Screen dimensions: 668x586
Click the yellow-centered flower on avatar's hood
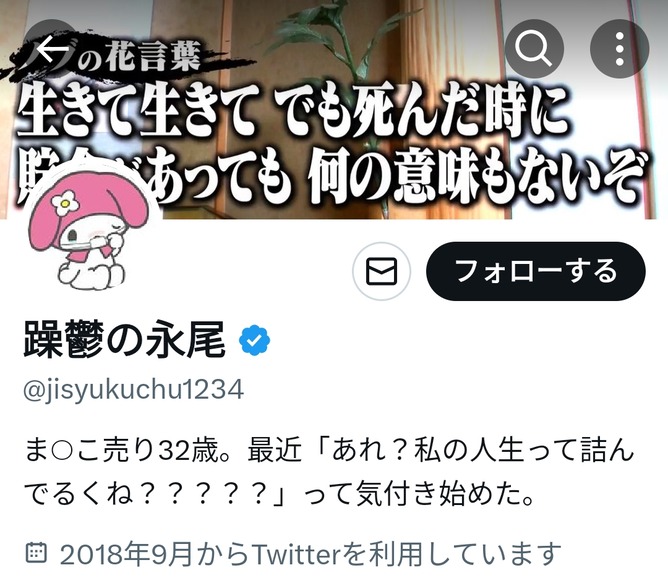65,203
